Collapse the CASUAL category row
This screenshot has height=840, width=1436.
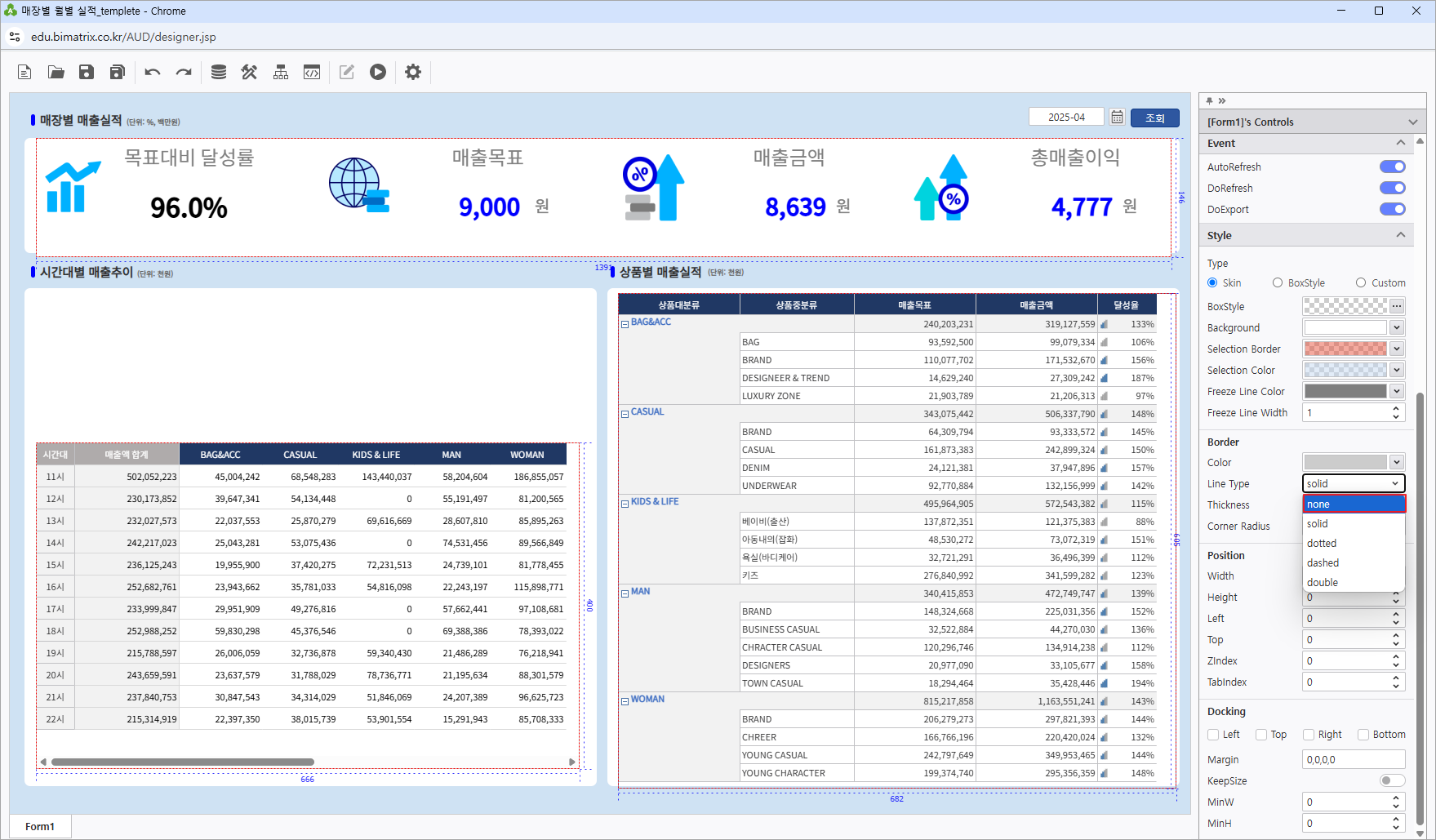coord(625,414)
